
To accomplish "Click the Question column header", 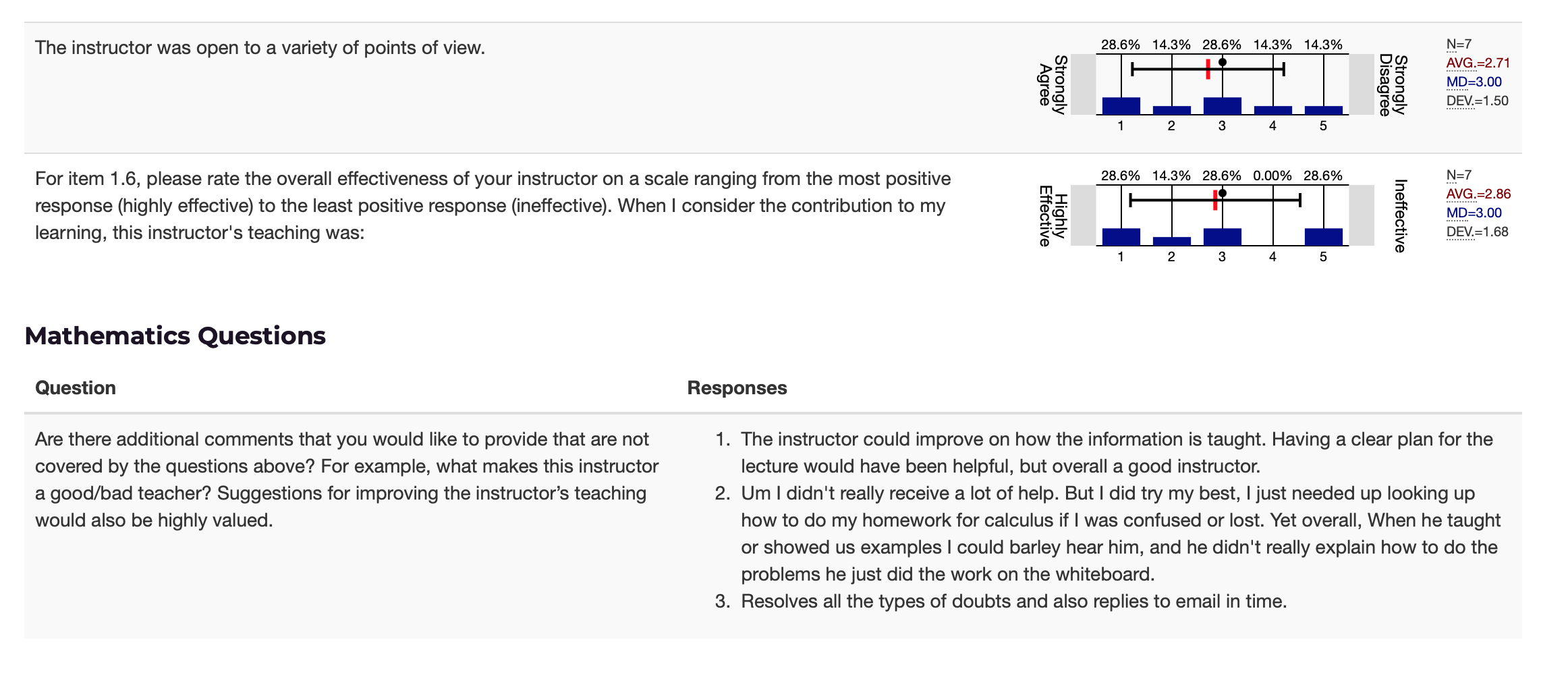I will pos(76,388).
